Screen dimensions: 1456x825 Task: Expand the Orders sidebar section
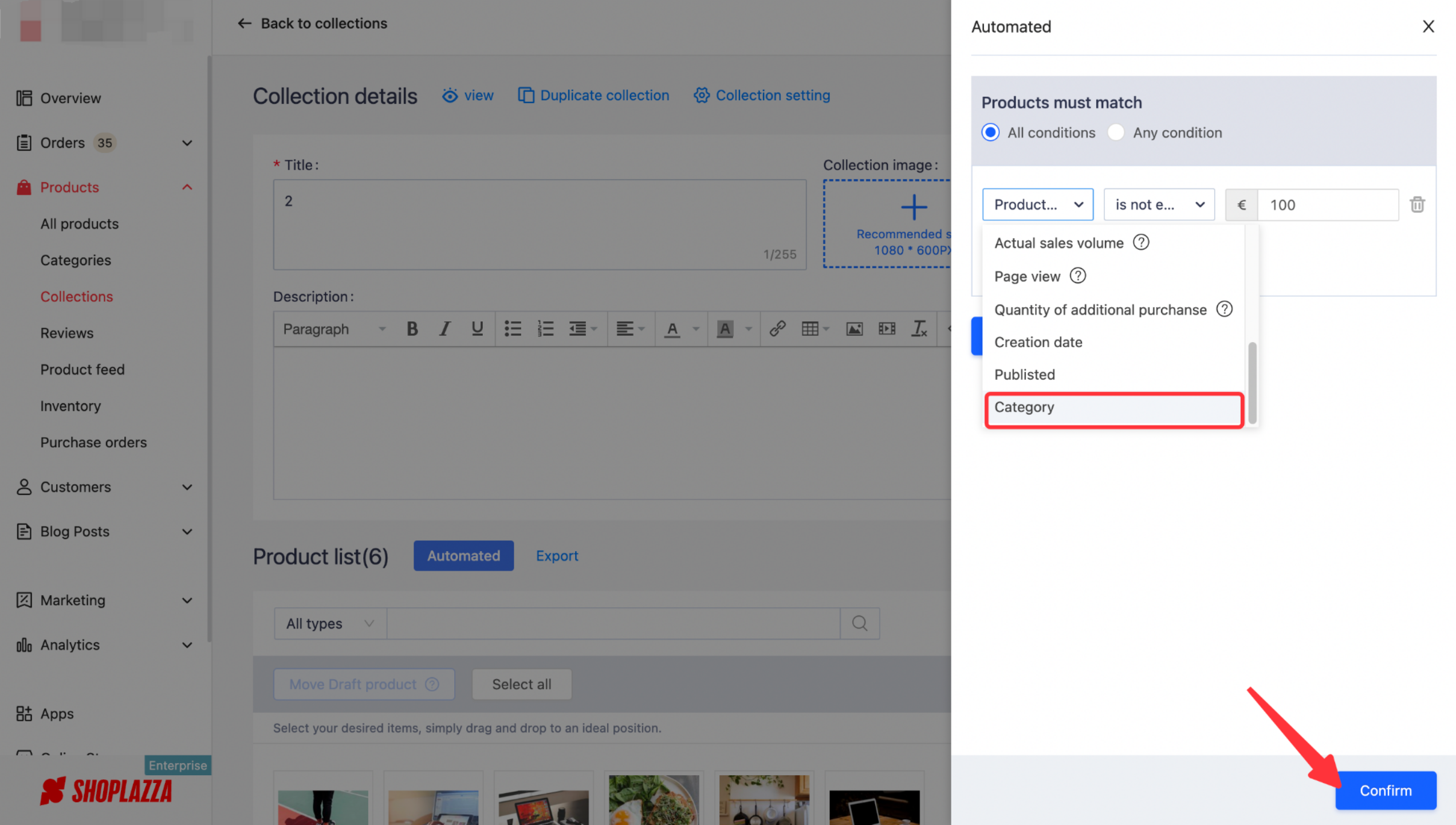point(187,143)
